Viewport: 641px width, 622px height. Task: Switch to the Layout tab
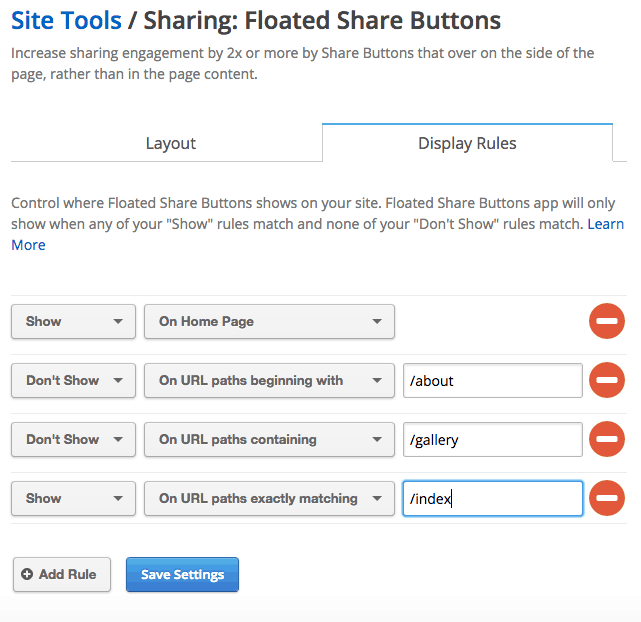tap(170, 143)
